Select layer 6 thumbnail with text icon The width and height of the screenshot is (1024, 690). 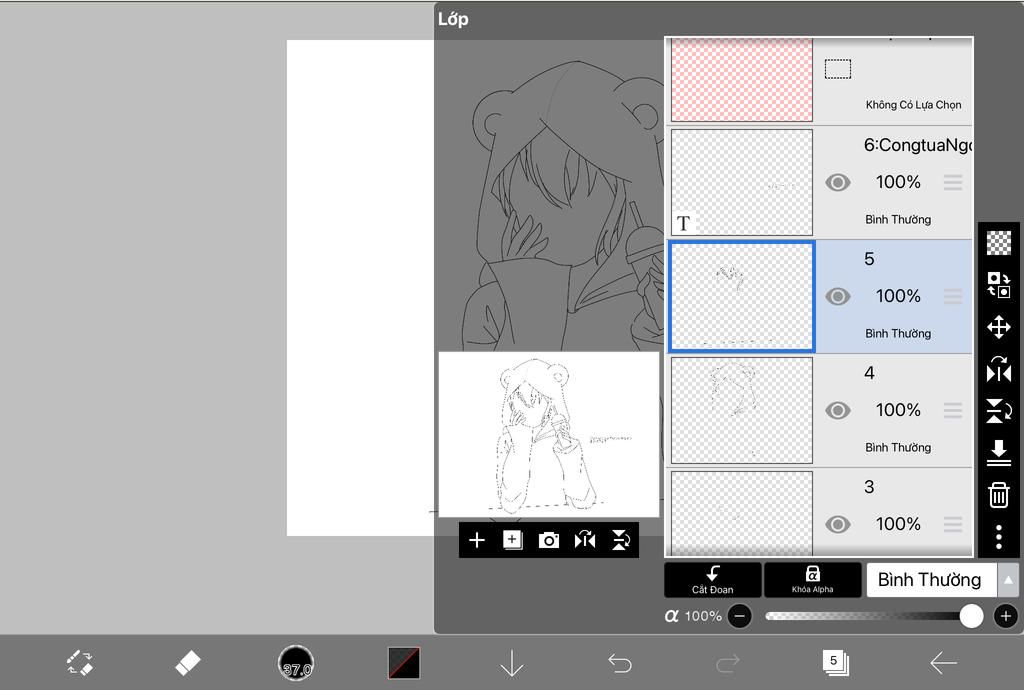coord(742,182)
